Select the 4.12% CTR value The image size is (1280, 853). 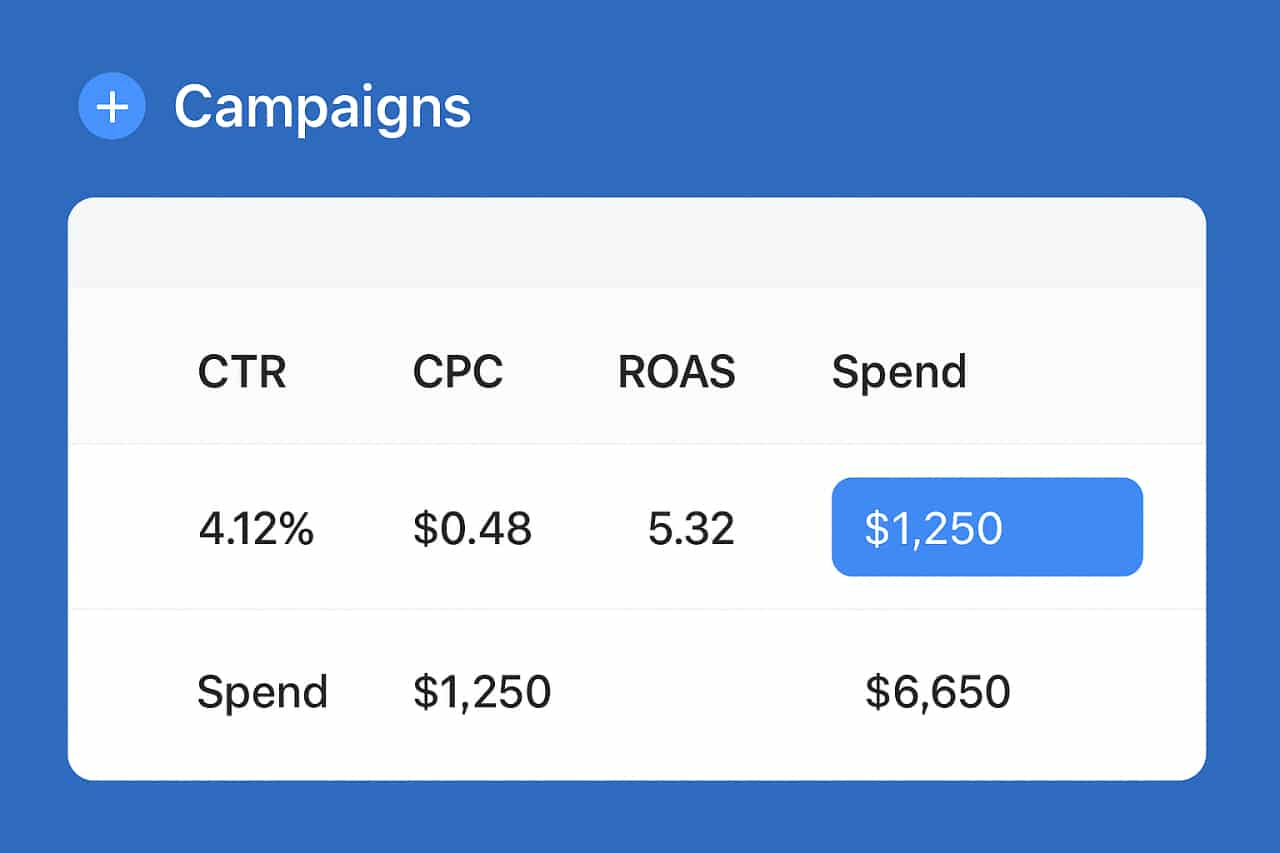(x=258, y=528)
